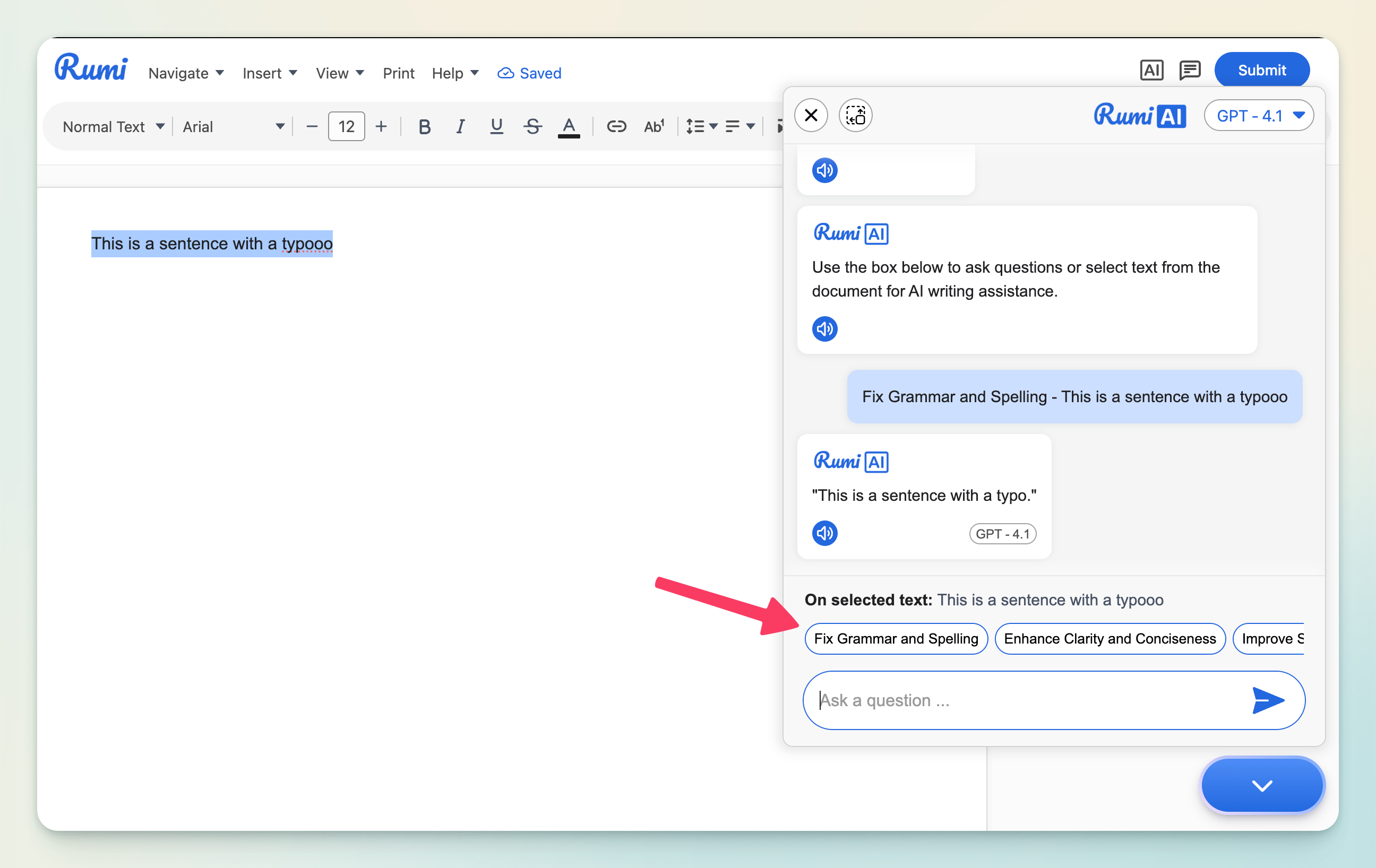This screenshot has width=1376, height=868.
Task: Click Fix Grammar and Spelling suggestion
Action: click(x=896, y=638)
